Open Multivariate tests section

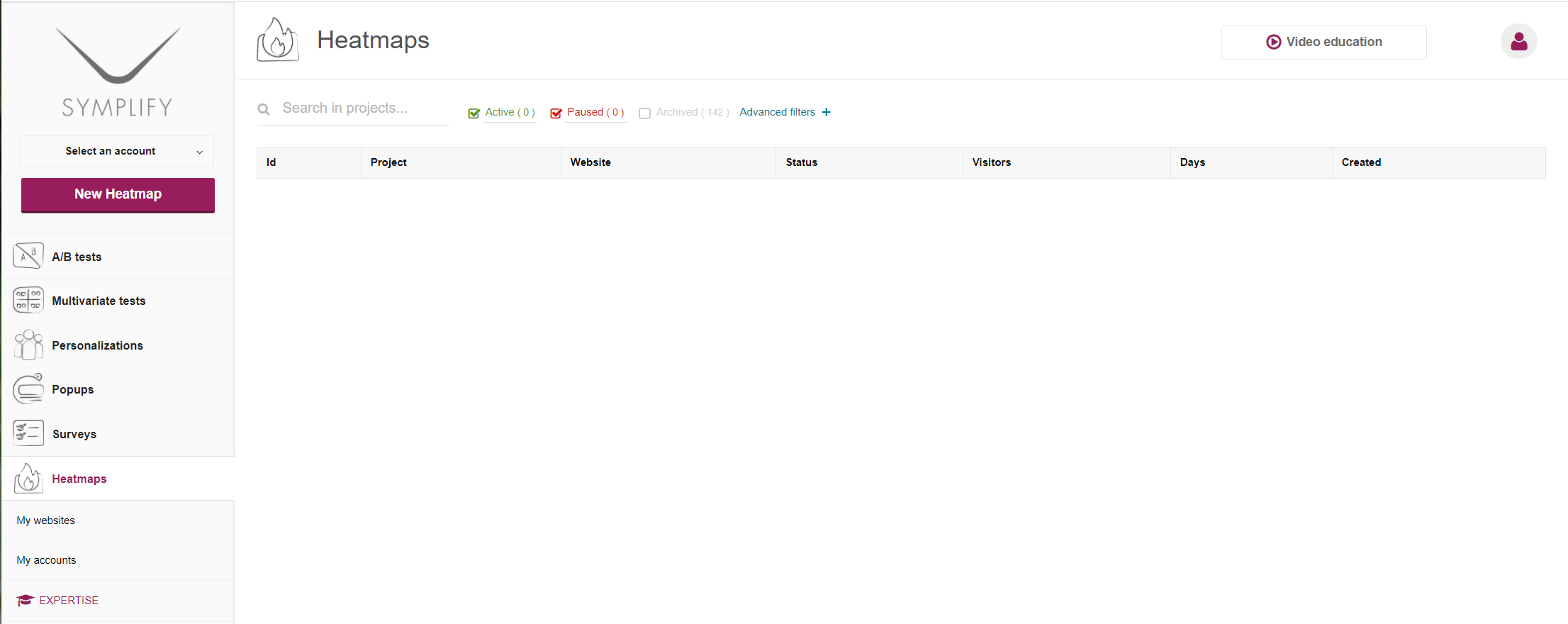[x=99, y=301]
